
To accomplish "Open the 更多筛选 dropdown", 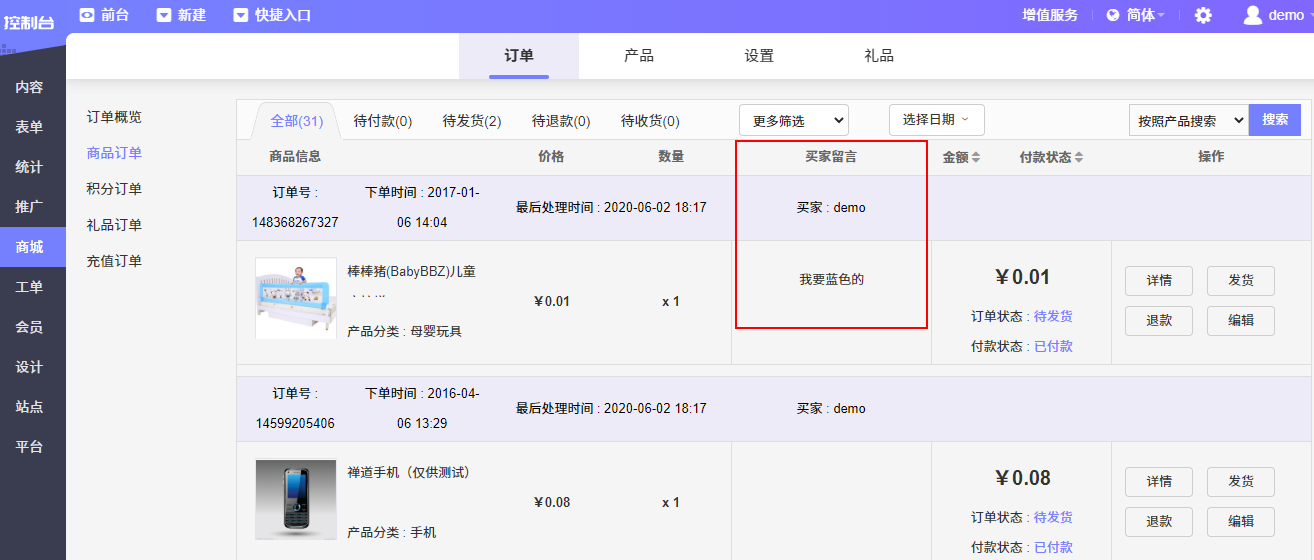I will pyautogui.click(x=794, y=120).
